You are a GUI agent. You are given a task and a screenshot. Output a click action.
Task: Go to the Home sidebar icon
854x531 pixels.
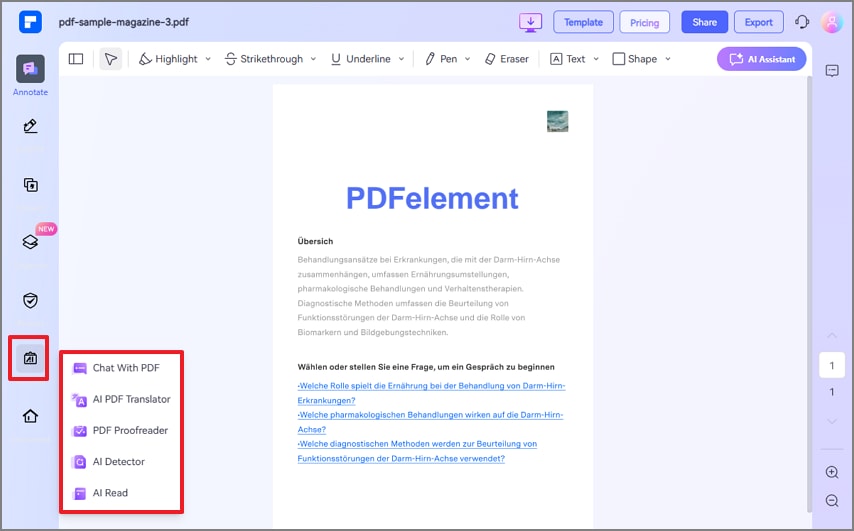coord(30,416)
